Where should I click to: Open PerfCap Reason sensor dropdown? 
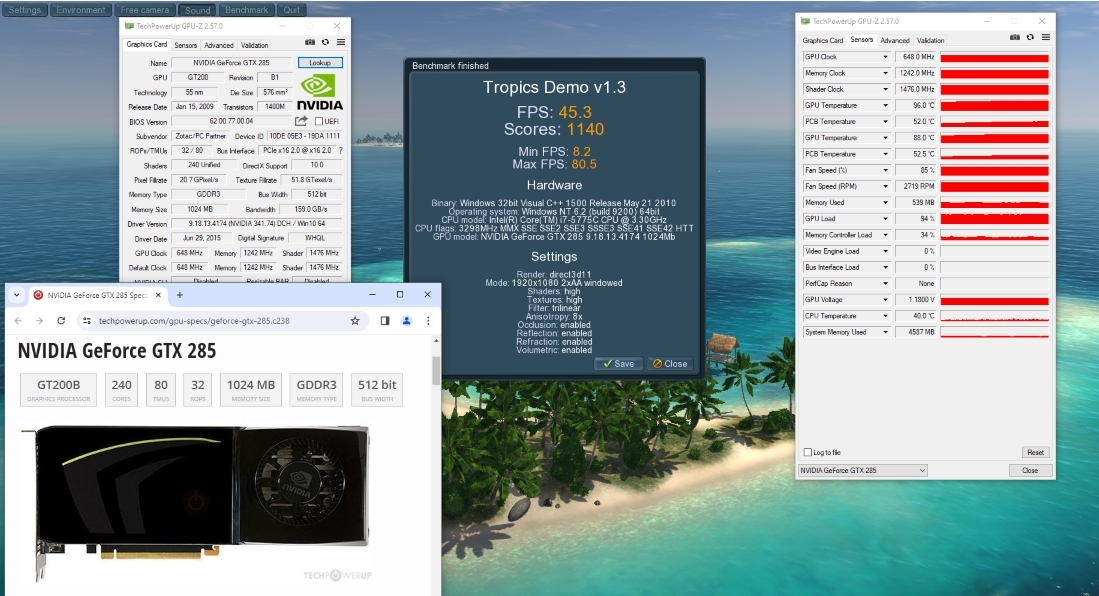click(x=885, y=283)
